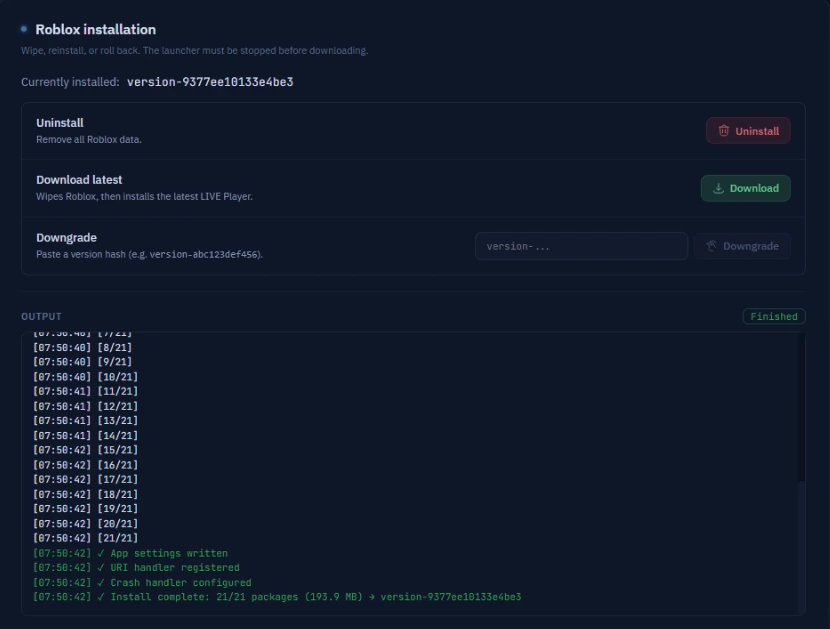This screenshot has width=830, height=629.
Task: Click the 'App settings written' log line
Action: point(130,553)
